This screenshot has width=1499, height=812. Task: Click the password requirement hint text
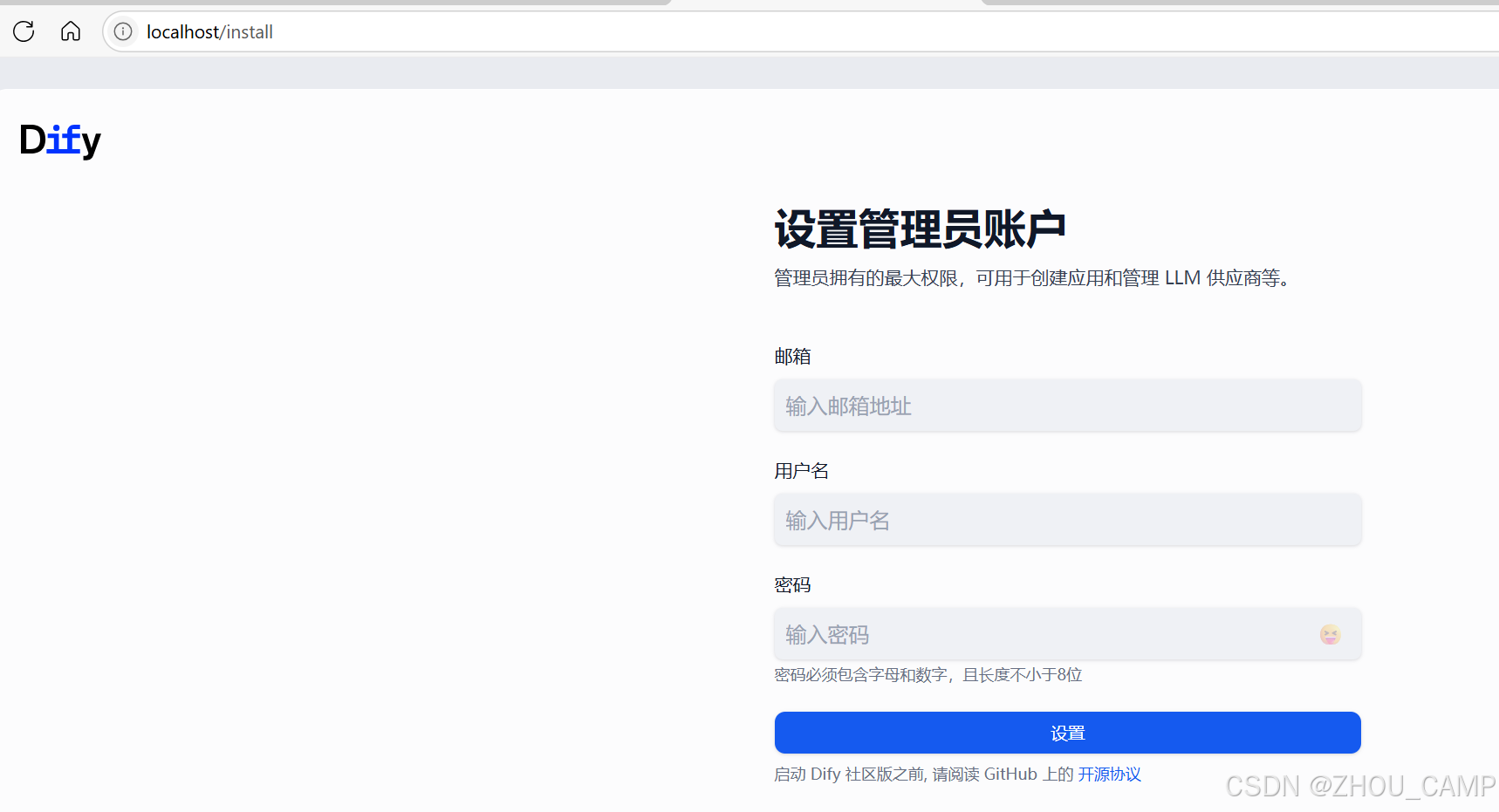928,675
